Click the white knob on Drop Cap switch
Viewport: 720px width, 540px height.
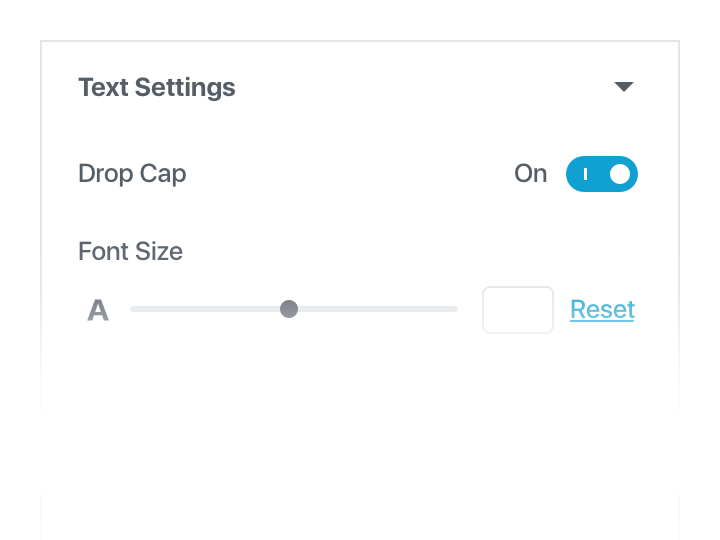point(620,174)
